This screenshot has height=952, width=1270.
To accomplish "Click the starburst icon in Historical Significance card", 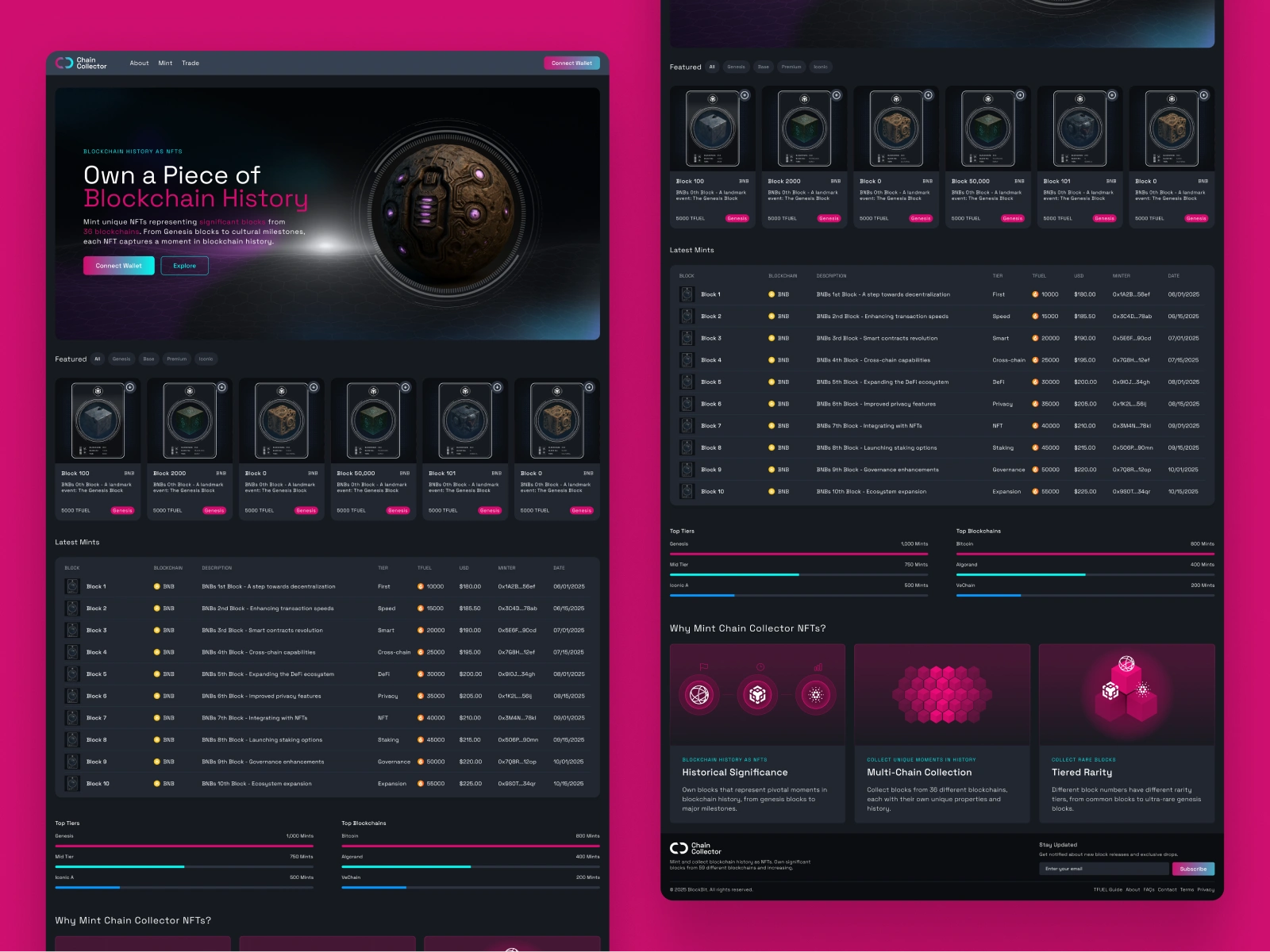I will click(x=815, y=695).
